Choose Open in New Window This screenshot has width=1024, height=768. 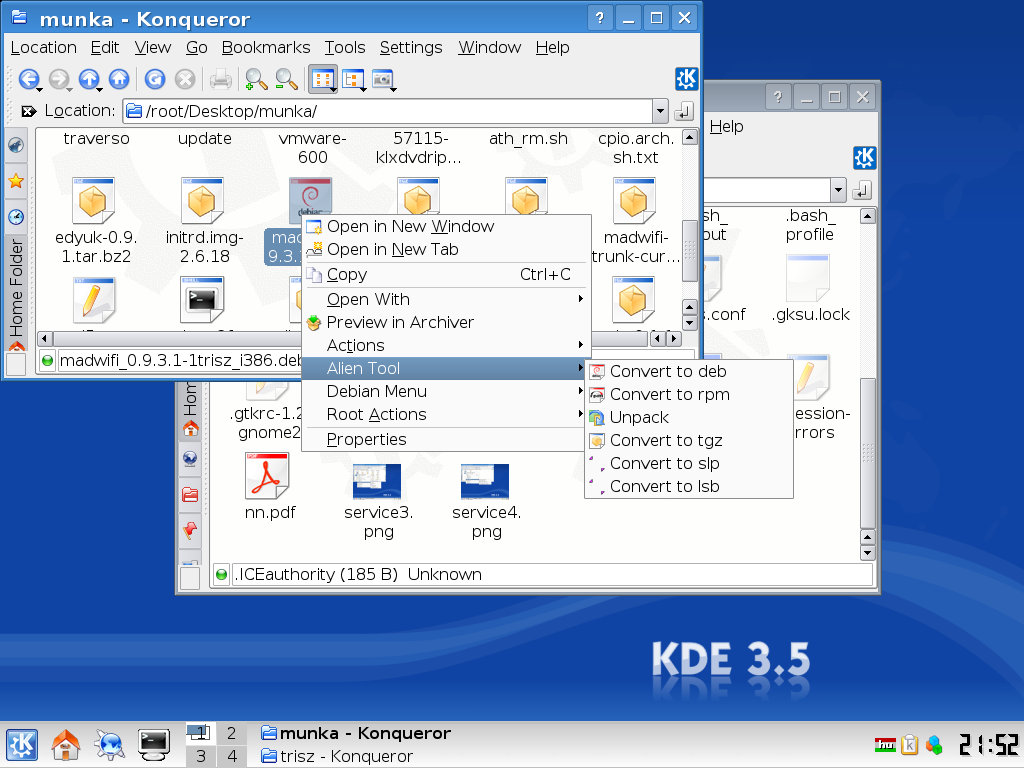(x=445, y=226)
